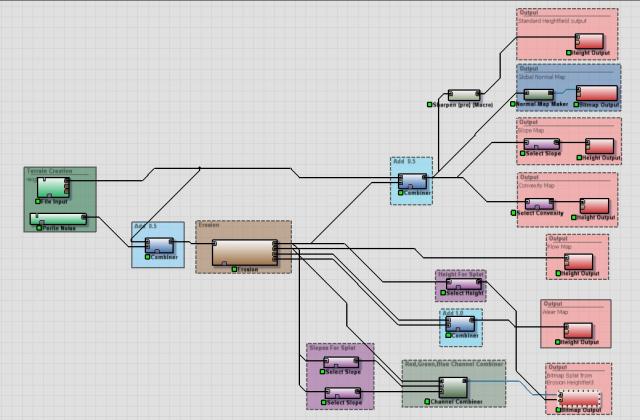Toggle the green indicator beside Sharpen (pro) label

(429, 104)
